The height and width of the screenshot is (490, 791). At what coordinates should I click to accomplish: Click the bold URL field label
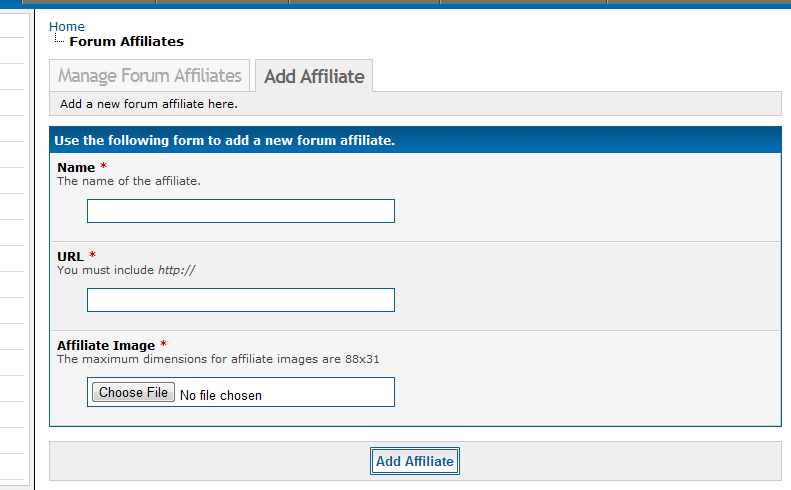70,256
